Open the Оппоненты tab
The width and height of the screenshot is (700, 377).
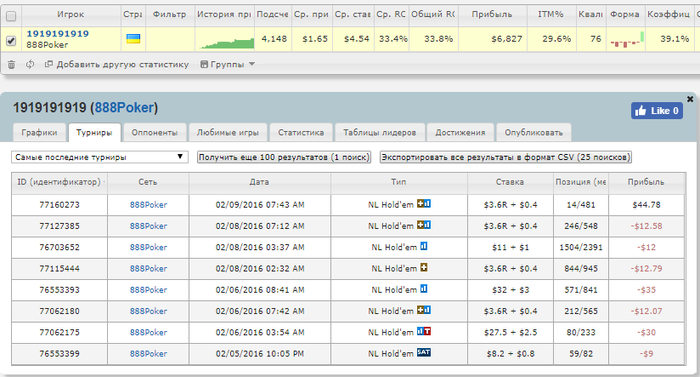[154, 133]
